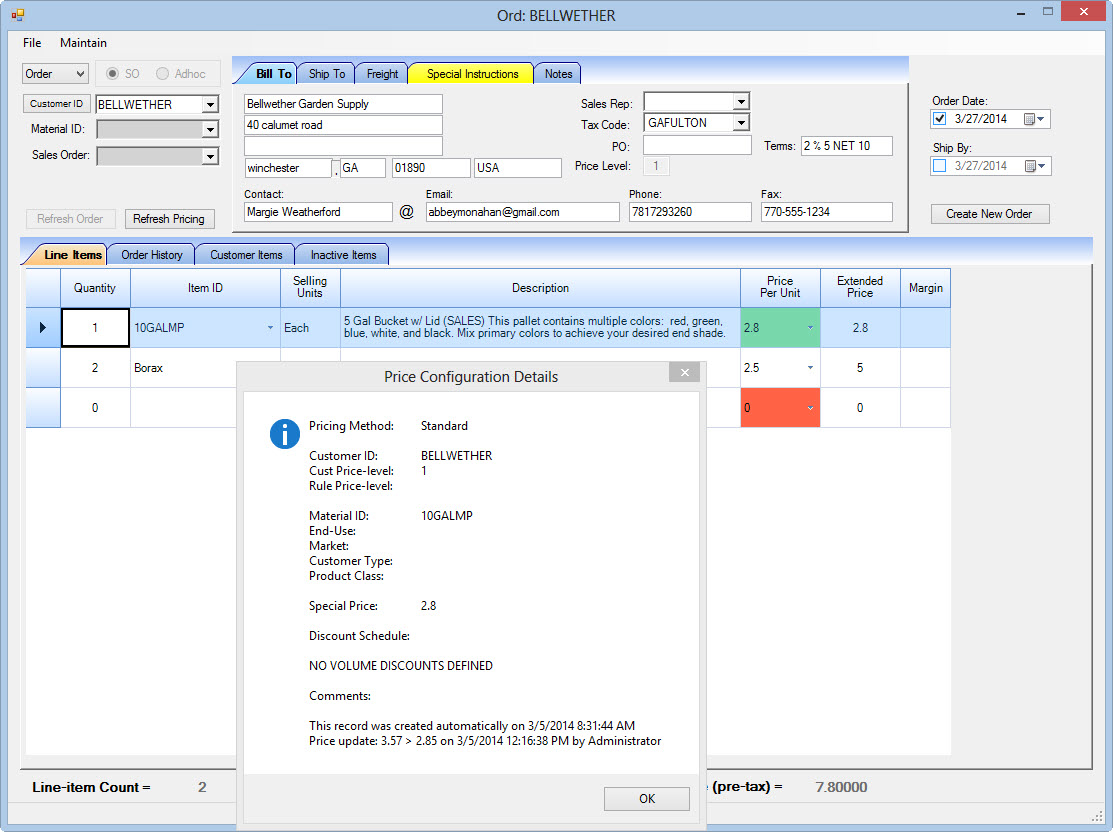Image resolution: width=1113 pixels, height=832 pixels.
Task: Switch to the Ship To tab
Action: pyautogui.click(x=327, y=74)
